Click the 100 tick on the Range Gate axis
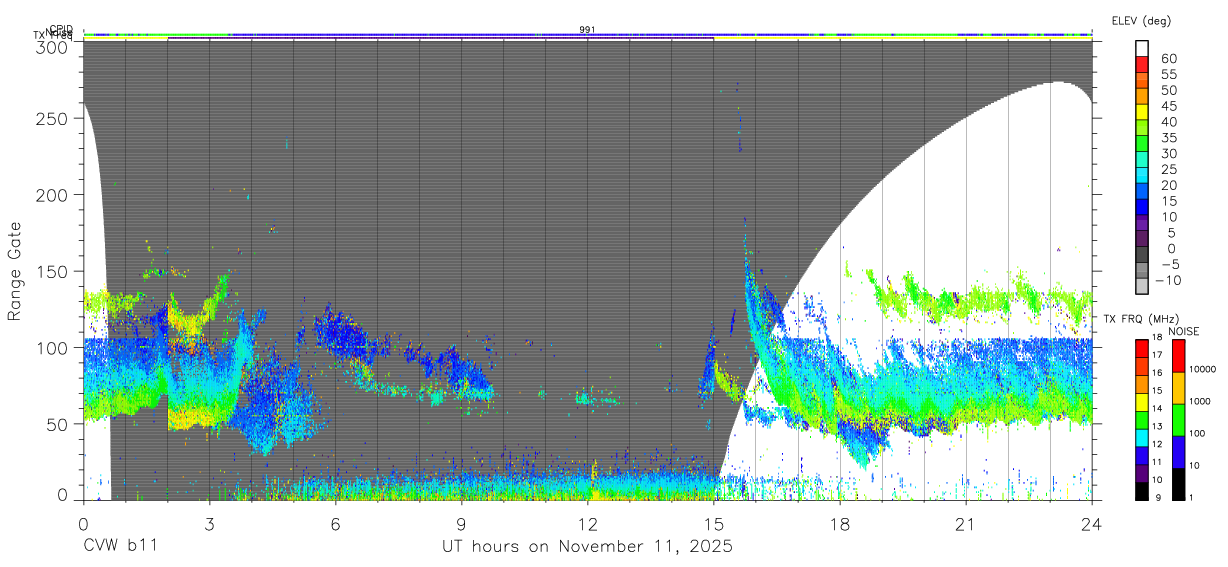The width and height of the screenshot is (1228, 567). pyautogui.click(x=51, y=347)
